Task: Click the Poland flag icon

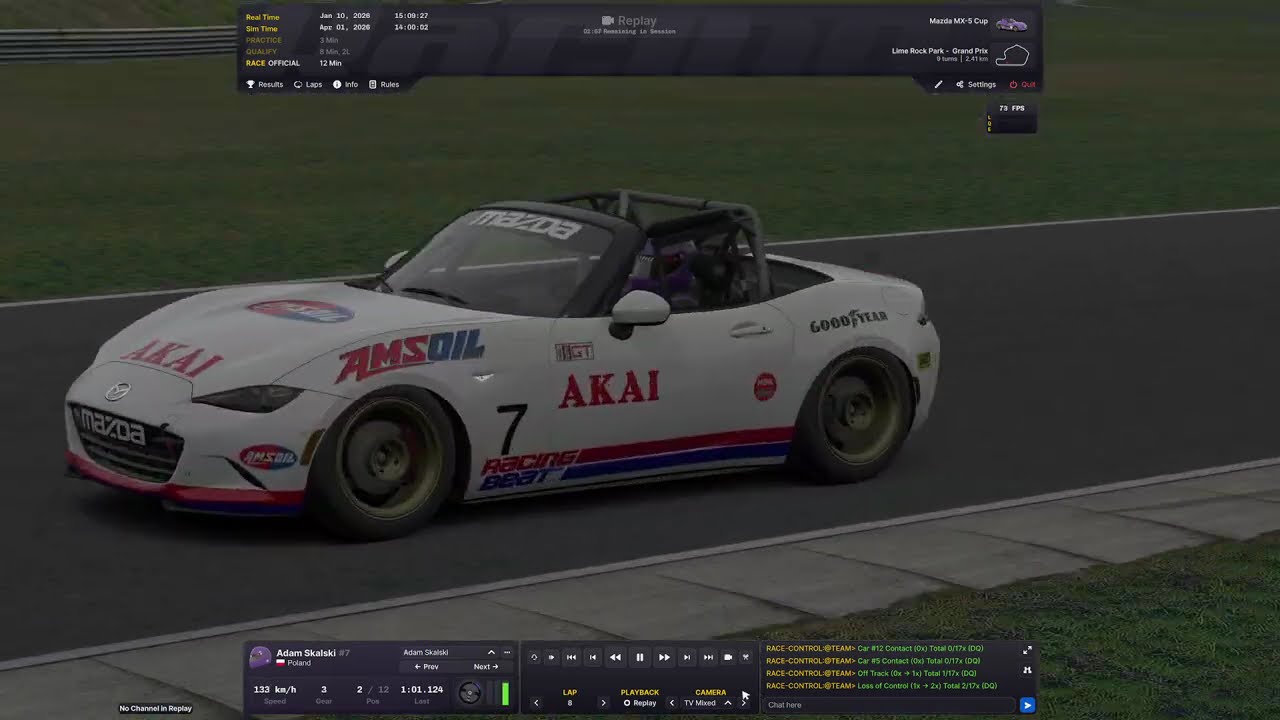Action: [x=281, y=663]
